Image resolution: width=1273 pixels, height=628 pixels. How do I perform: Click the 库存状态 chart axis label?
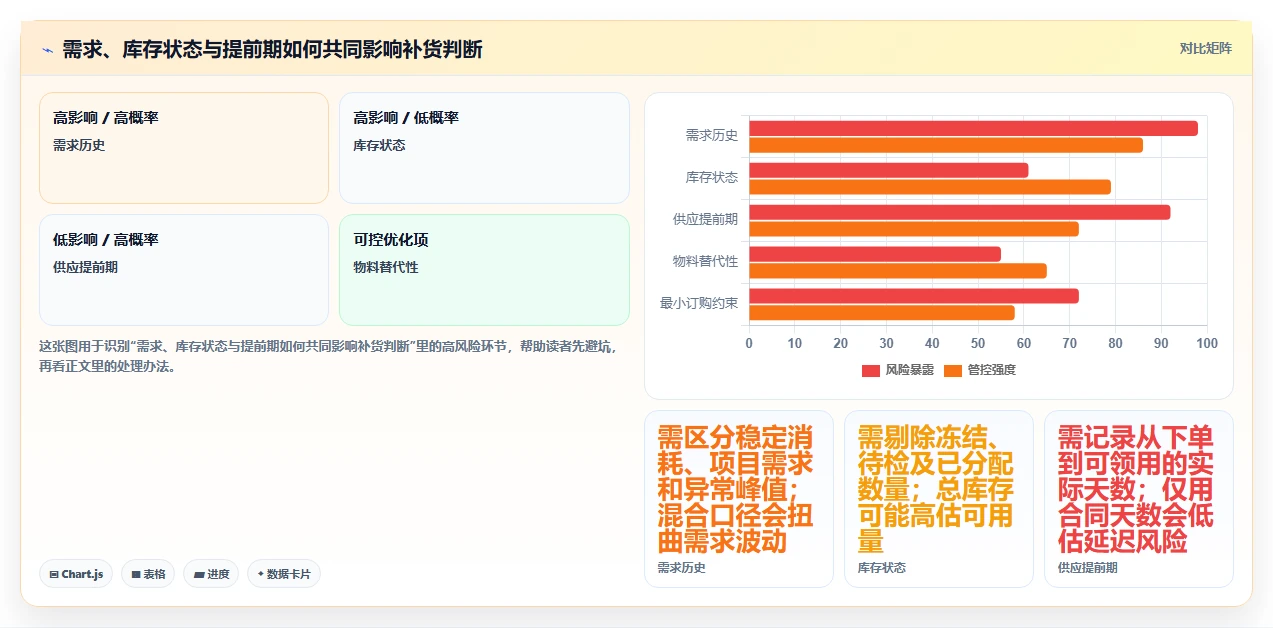tap(712, 177)
